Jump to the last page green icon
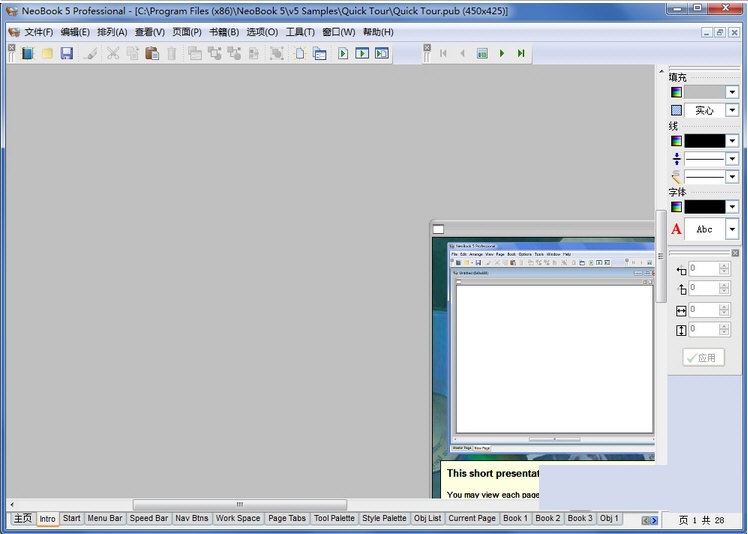Screen dimensions: 748x534 coord(521,53)
